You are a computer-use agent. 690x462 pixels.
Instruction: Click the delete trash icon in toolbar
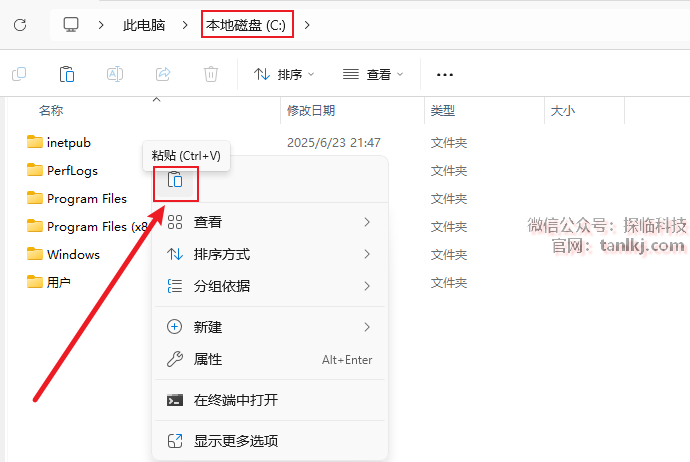click(x=211, y=74)
